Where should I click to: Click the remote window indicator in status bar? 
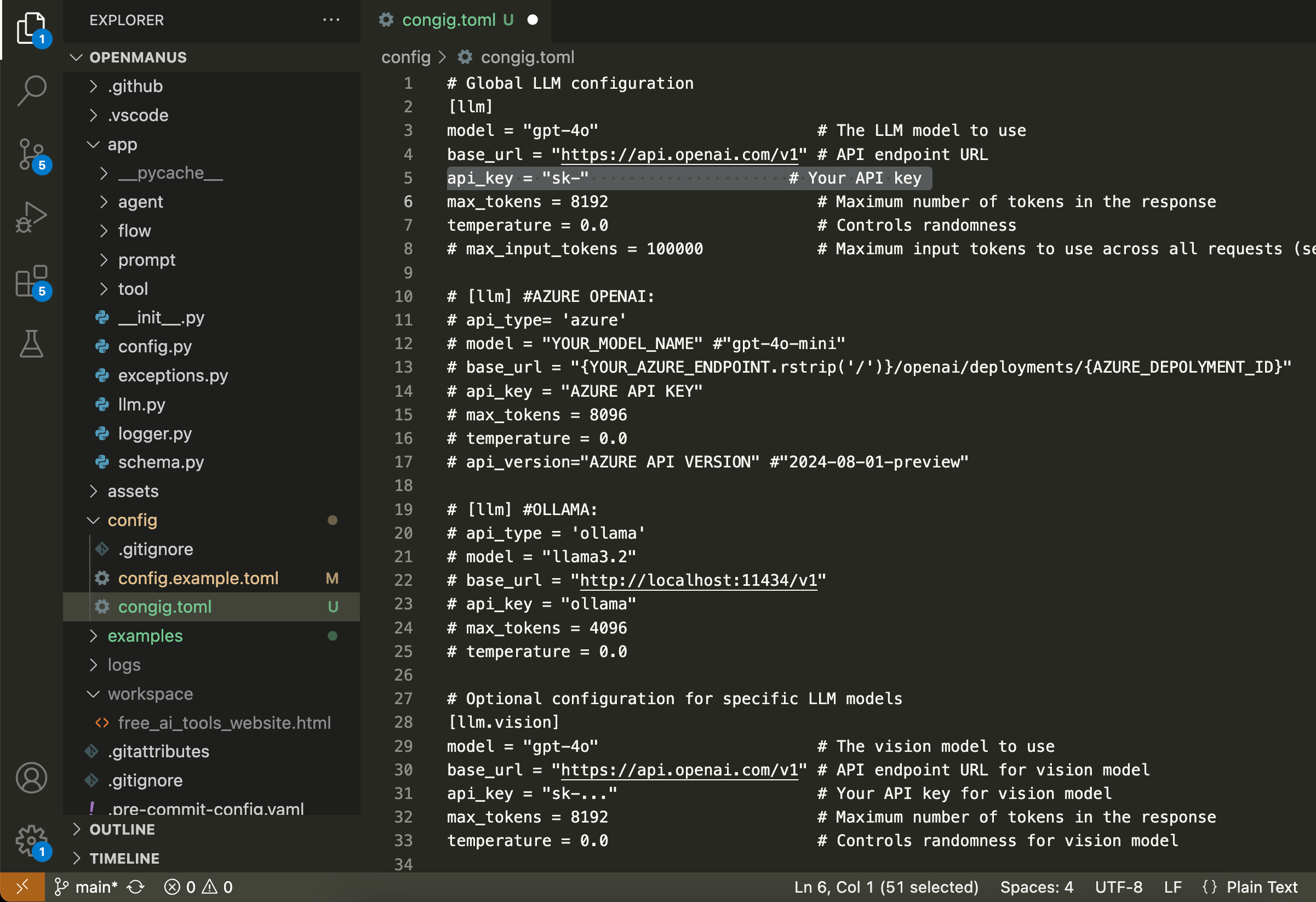pyautogui.click(x=22, y=887)
